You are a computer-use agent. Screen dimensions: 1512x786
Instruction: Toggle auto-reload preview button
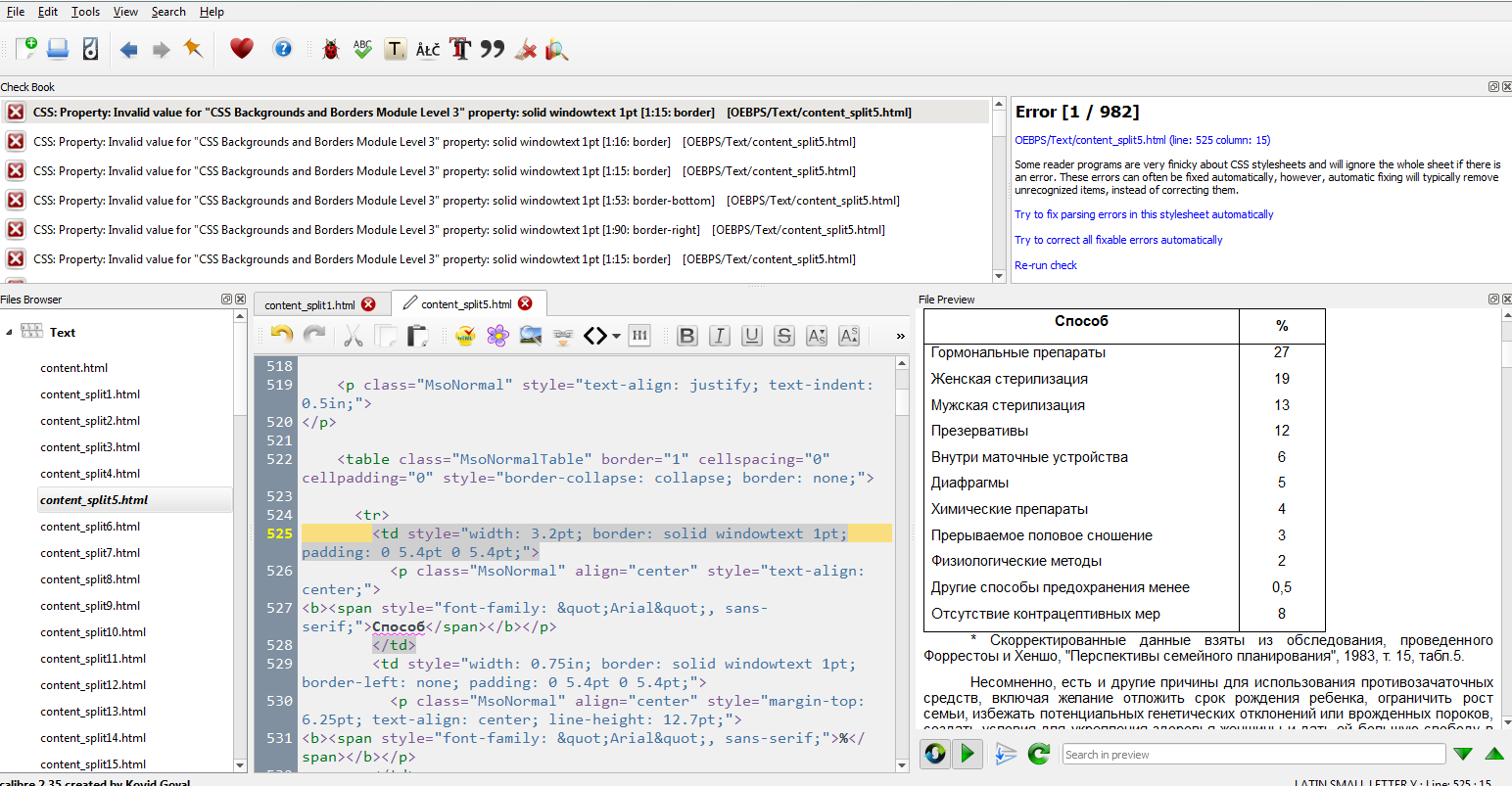tap(935, 754)
